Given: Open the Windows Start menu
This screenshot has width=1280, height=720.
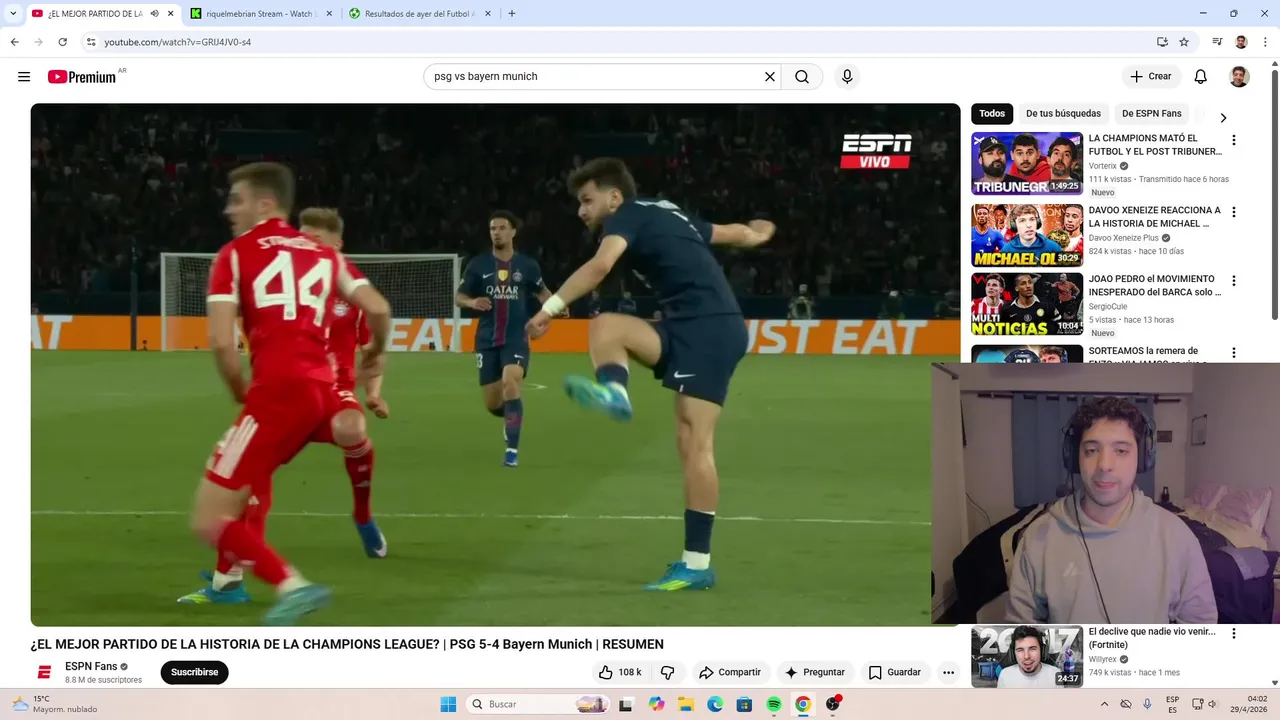Looking at the screenshot, I should pyautogui.click(x=448, y=704).
